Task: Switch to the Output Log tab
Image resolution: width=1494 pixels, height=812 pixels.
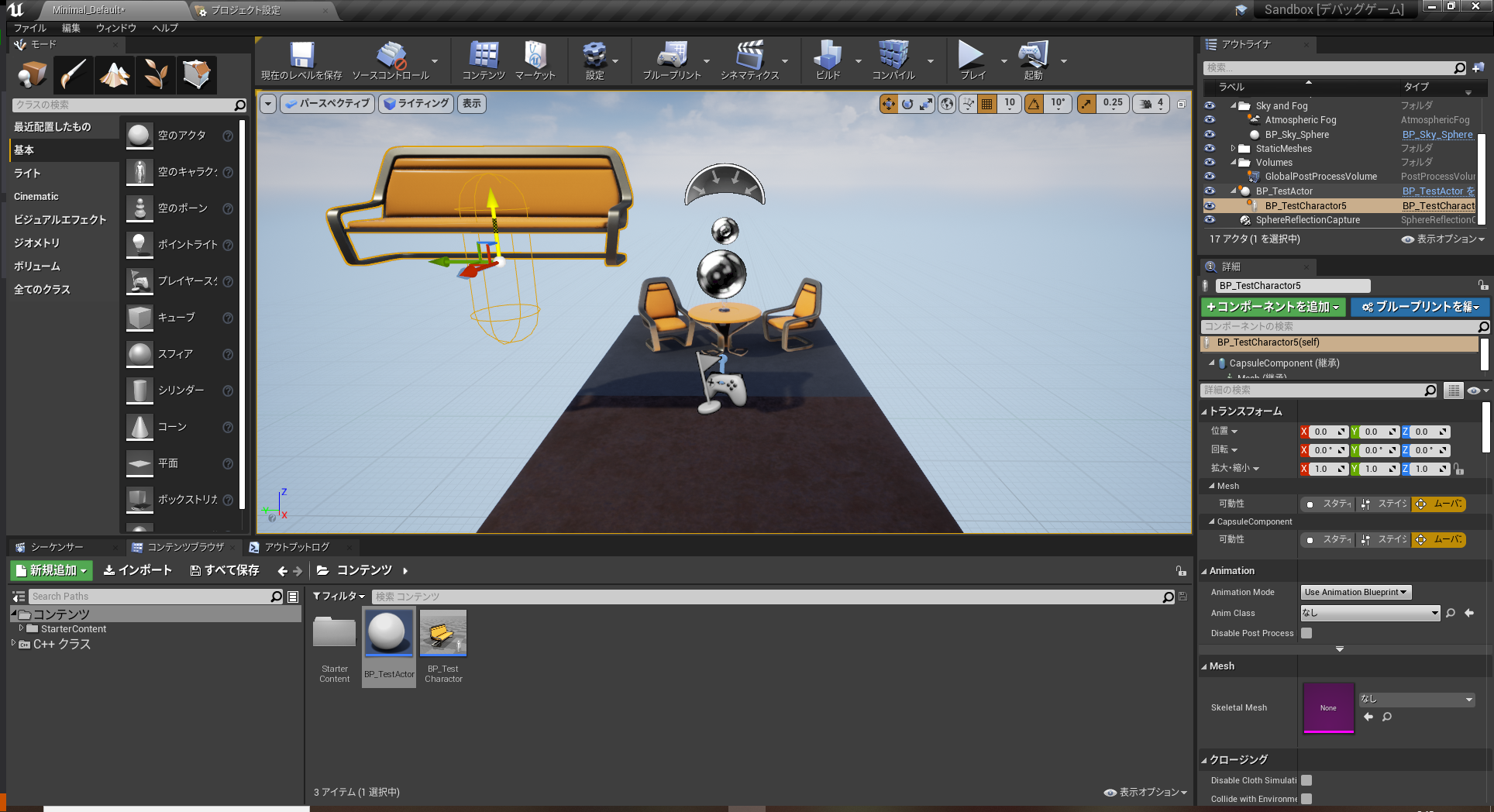Action: point(296,547)
